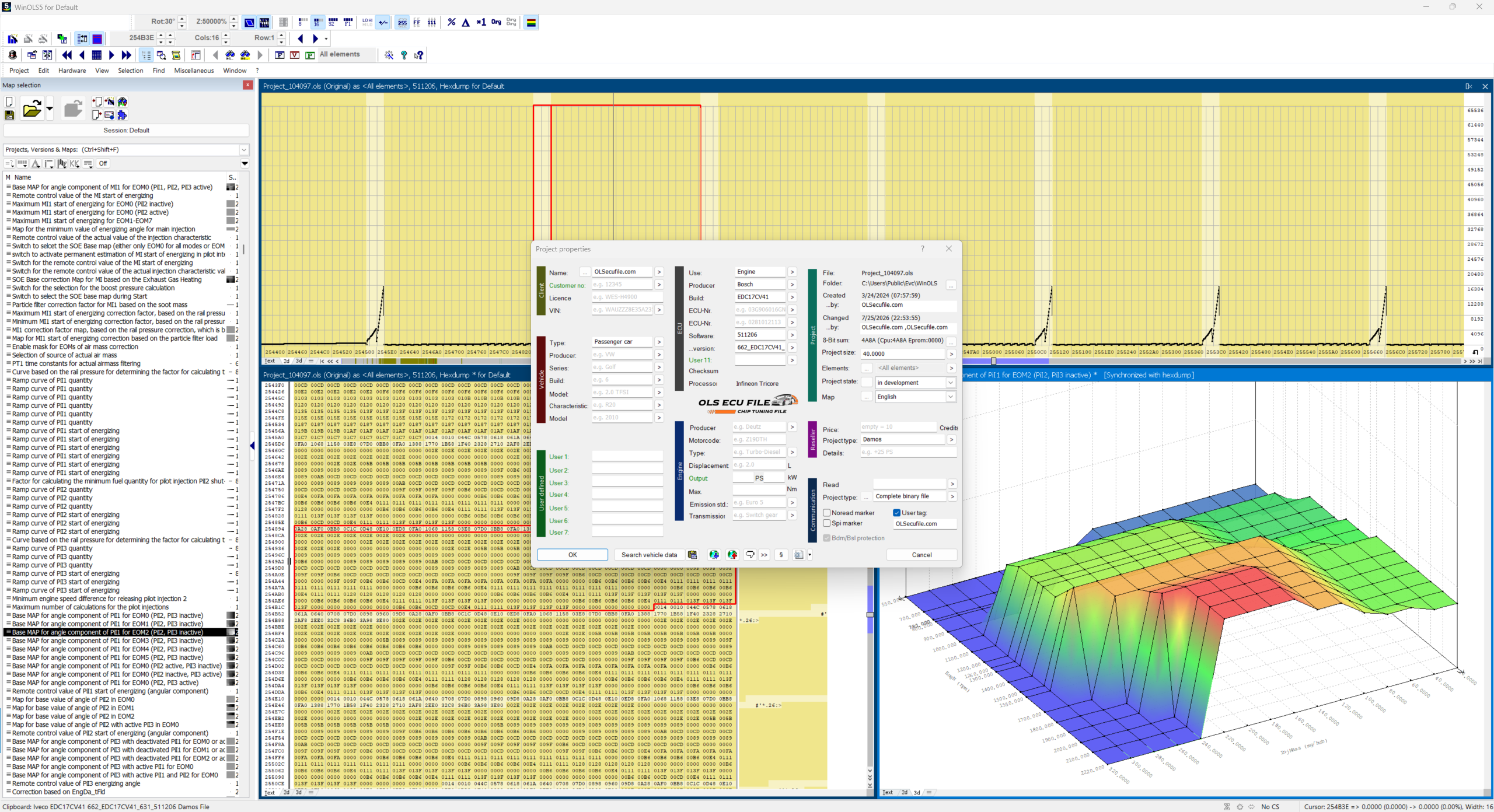Click the globe download icon in dialog
The image size is (1494, 812).
pyautogui.click(x=714, y=555)
